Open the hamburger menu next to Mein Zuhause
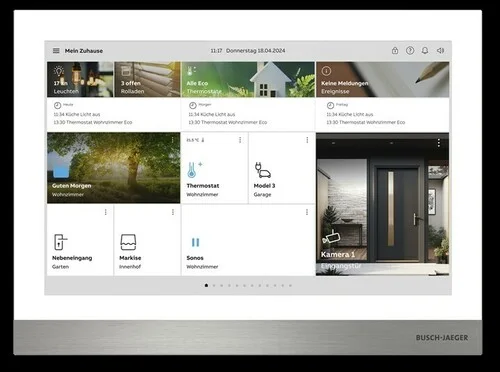This screenshot has width=500, height=372. (56, 51)
